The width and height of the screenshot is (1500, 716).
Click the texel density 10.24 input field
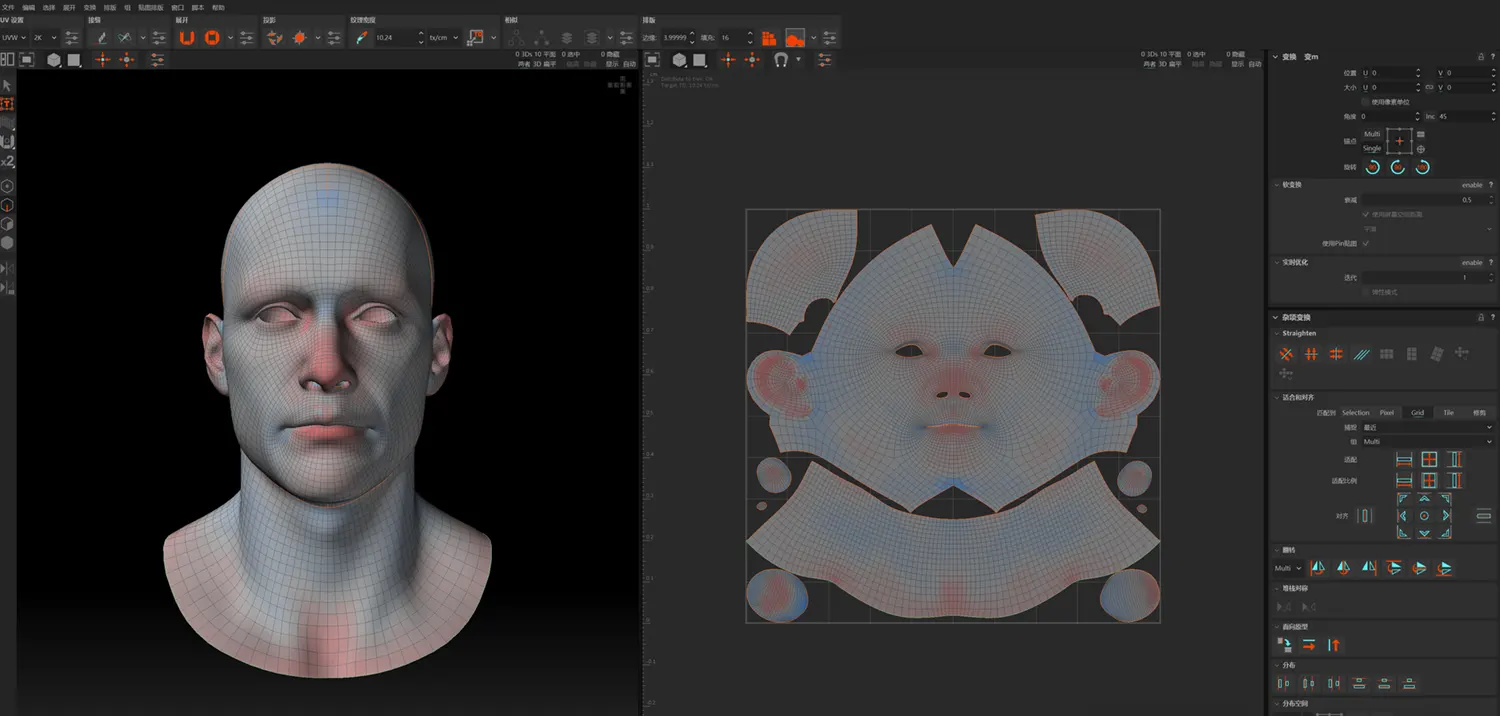(x=398, y=37)
